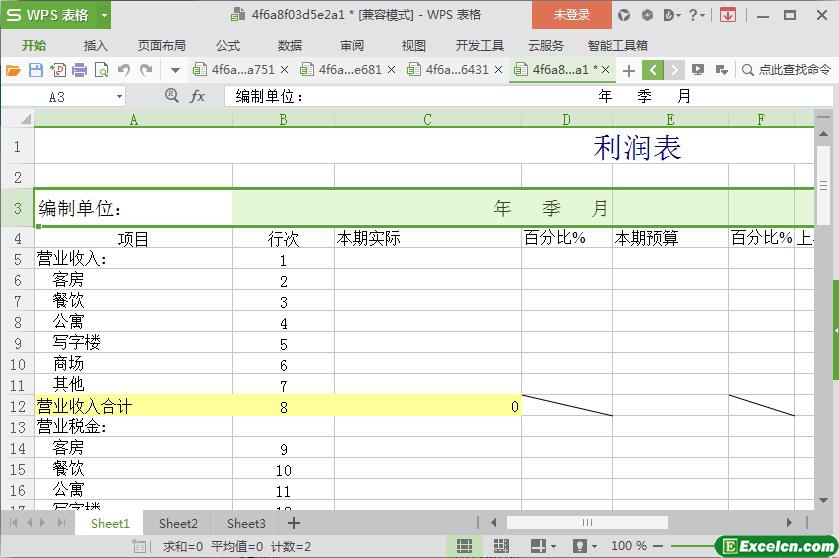Open new document tab with plus button
Image resolution: width=839 pixels, height=558 pixels.
click(x=629, y=70)
